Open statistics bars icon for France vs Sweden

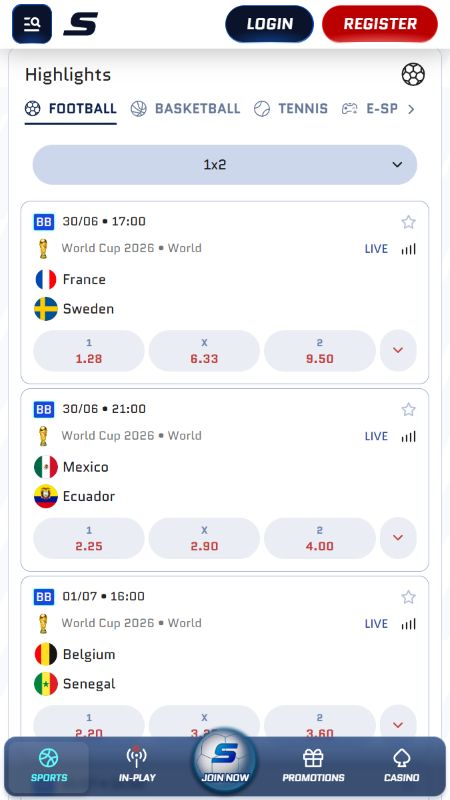coord(408,248)
